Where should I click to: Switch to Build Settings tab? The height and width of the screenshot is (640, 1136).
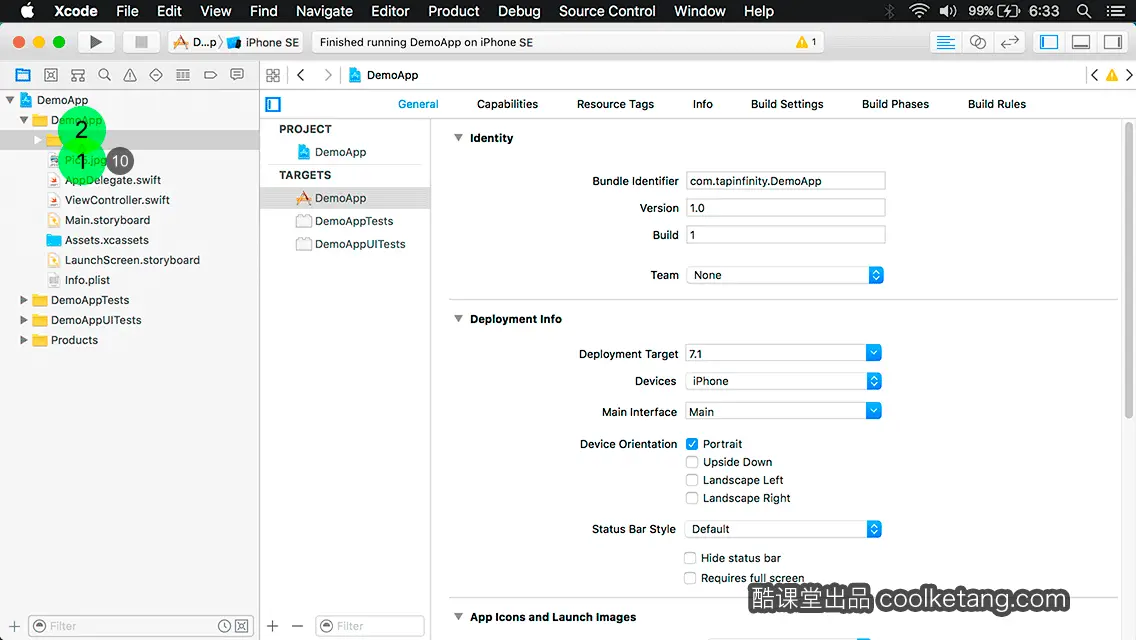(787, 104)
